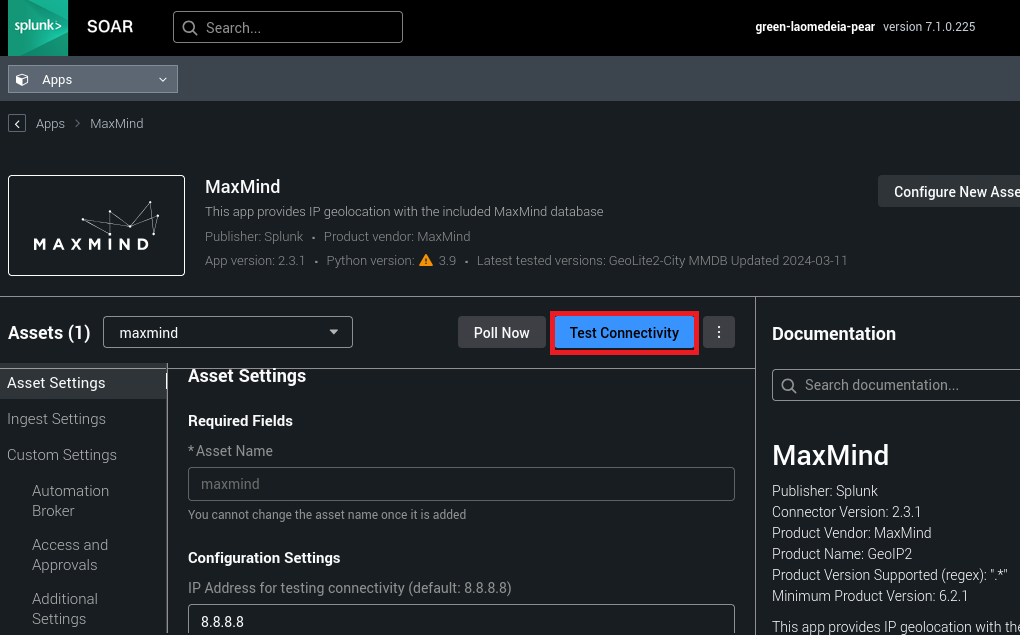Go to Automation Broker settings

pyautogui.click(x=70, y=501)
